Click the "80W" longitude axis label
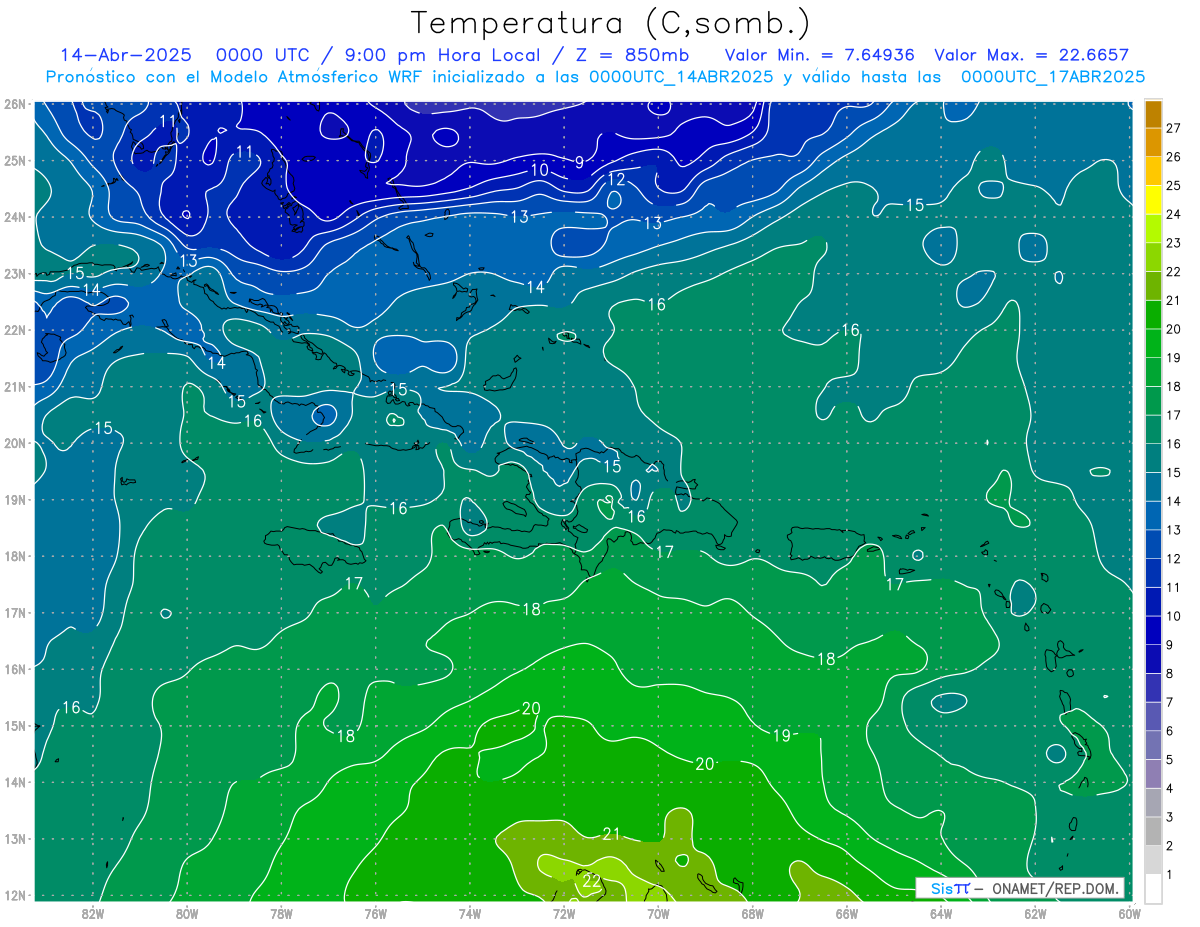The width and height of the screenshot is (1200, 927). tap(187, 913)
